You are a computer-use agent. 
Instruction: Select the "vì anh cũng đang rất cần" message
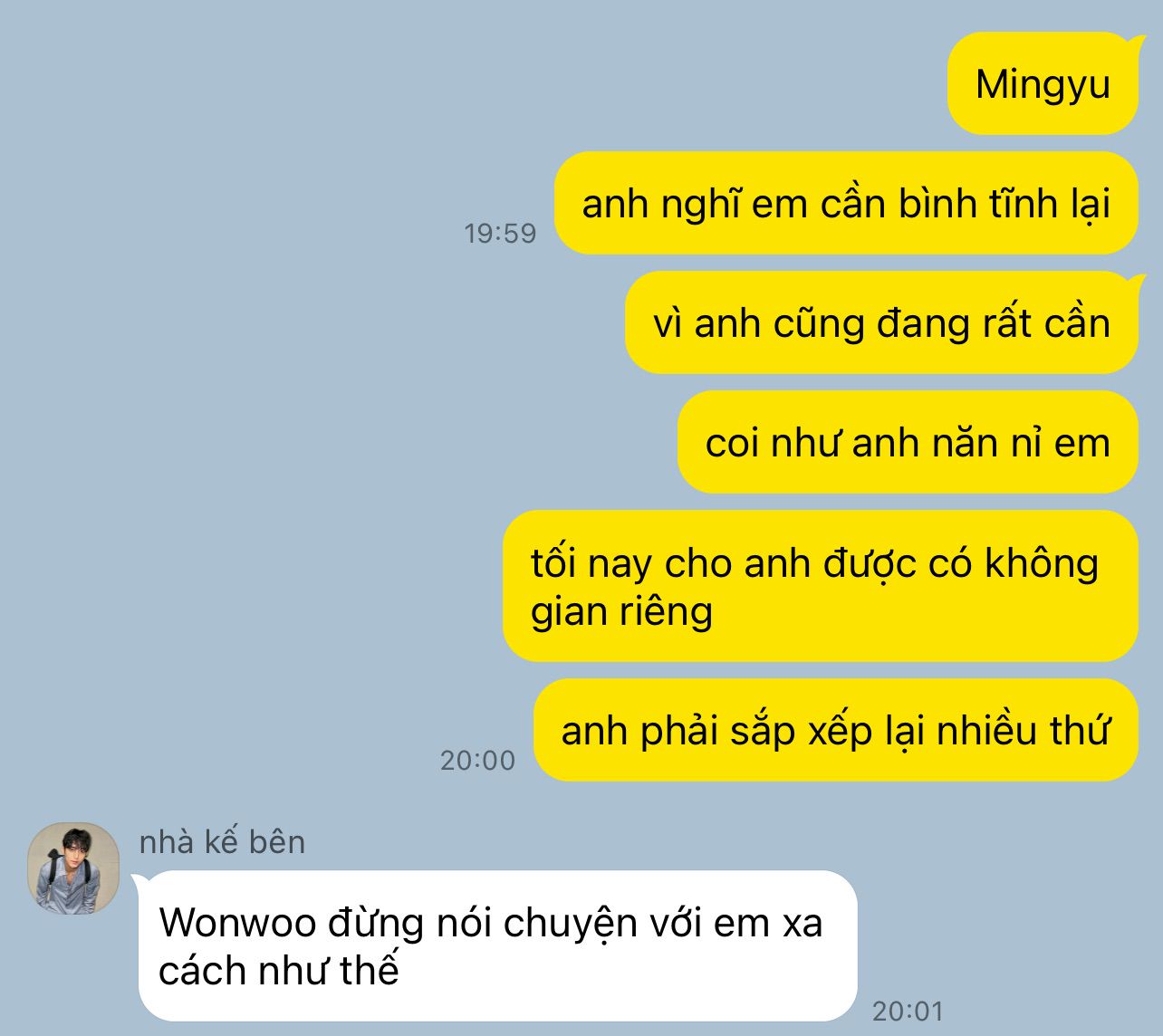point(881,323)
